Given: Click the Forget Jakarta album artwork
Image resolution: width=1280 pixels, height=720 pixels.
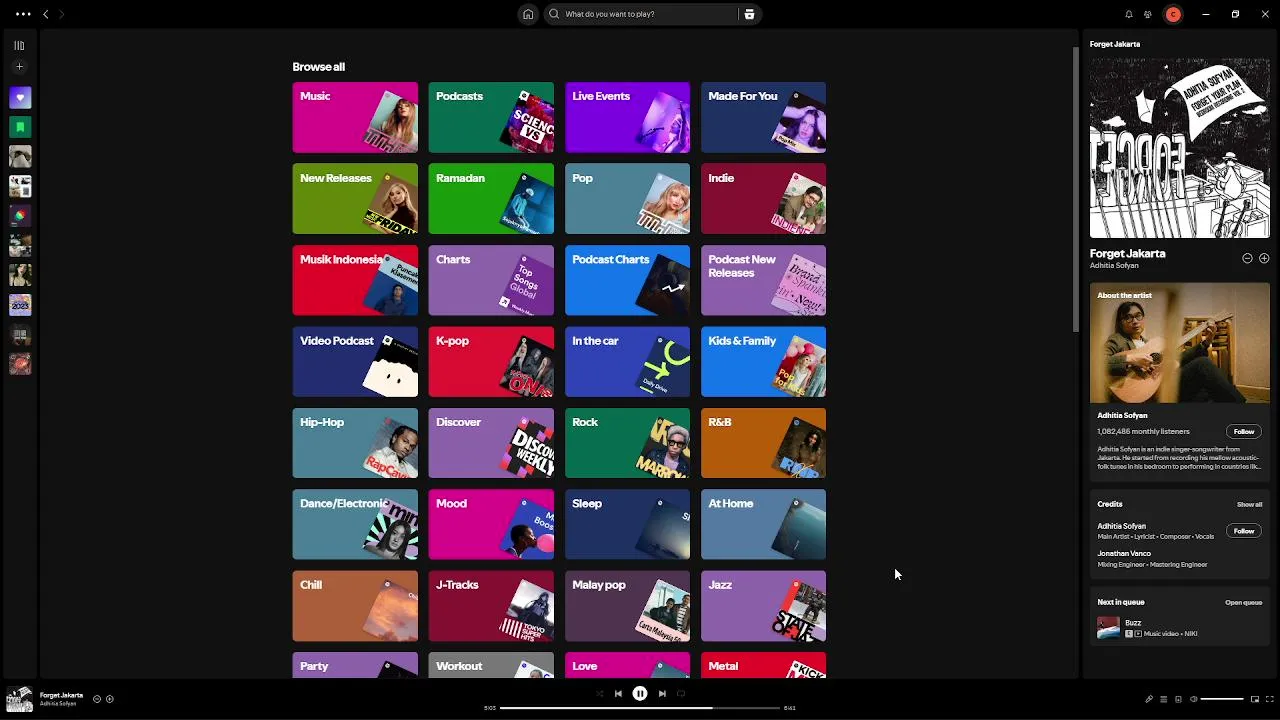Looking at the screenshot, I should click(1180, 148).
